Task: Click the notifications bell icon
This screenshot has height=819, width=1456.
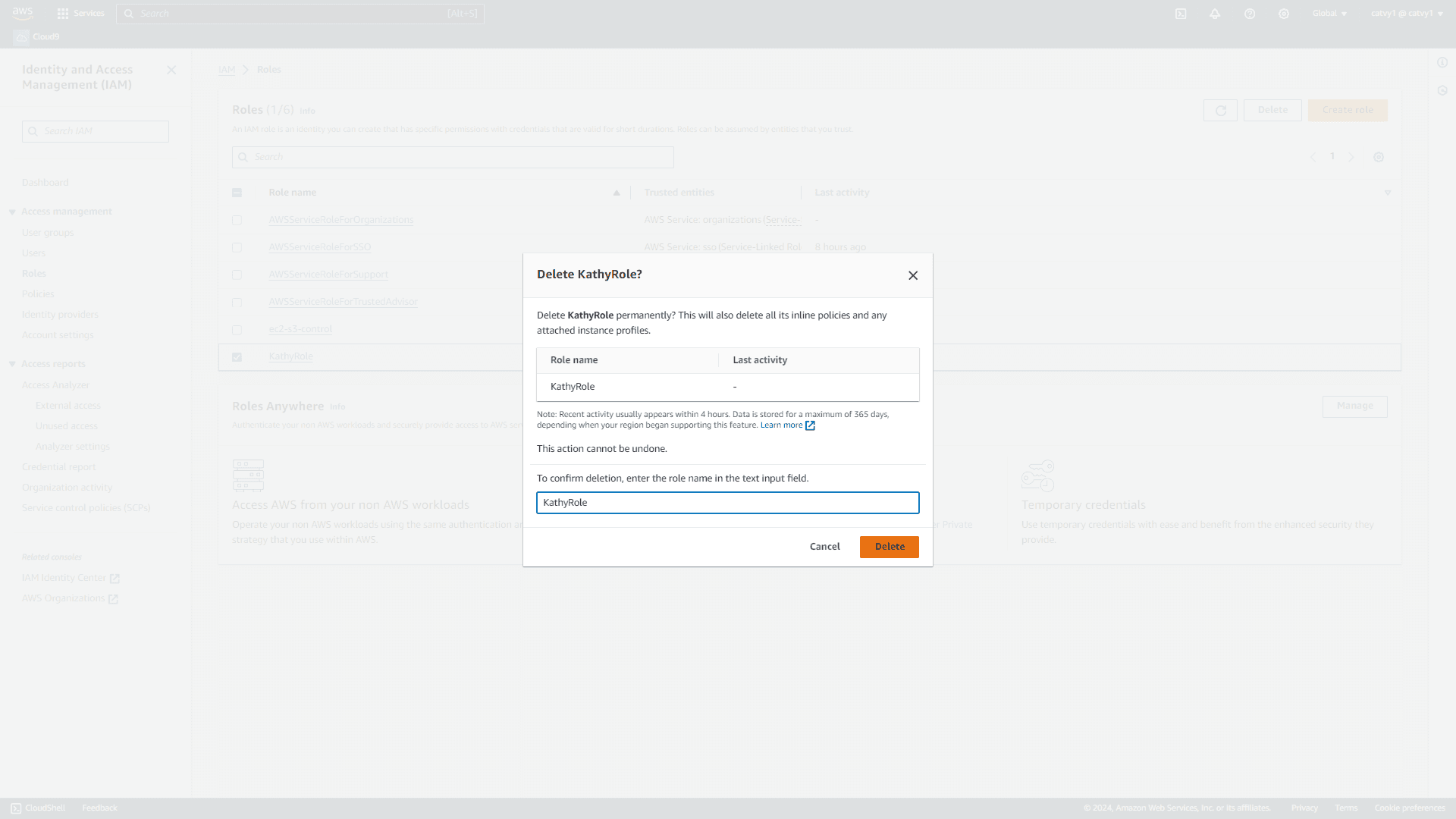Action: click(1215, 13)
